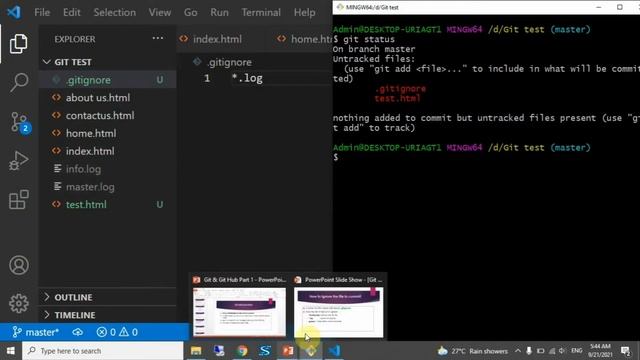Collapse the GIT TEST folder section
Screen dimensions: 640x360
point(108,62)
